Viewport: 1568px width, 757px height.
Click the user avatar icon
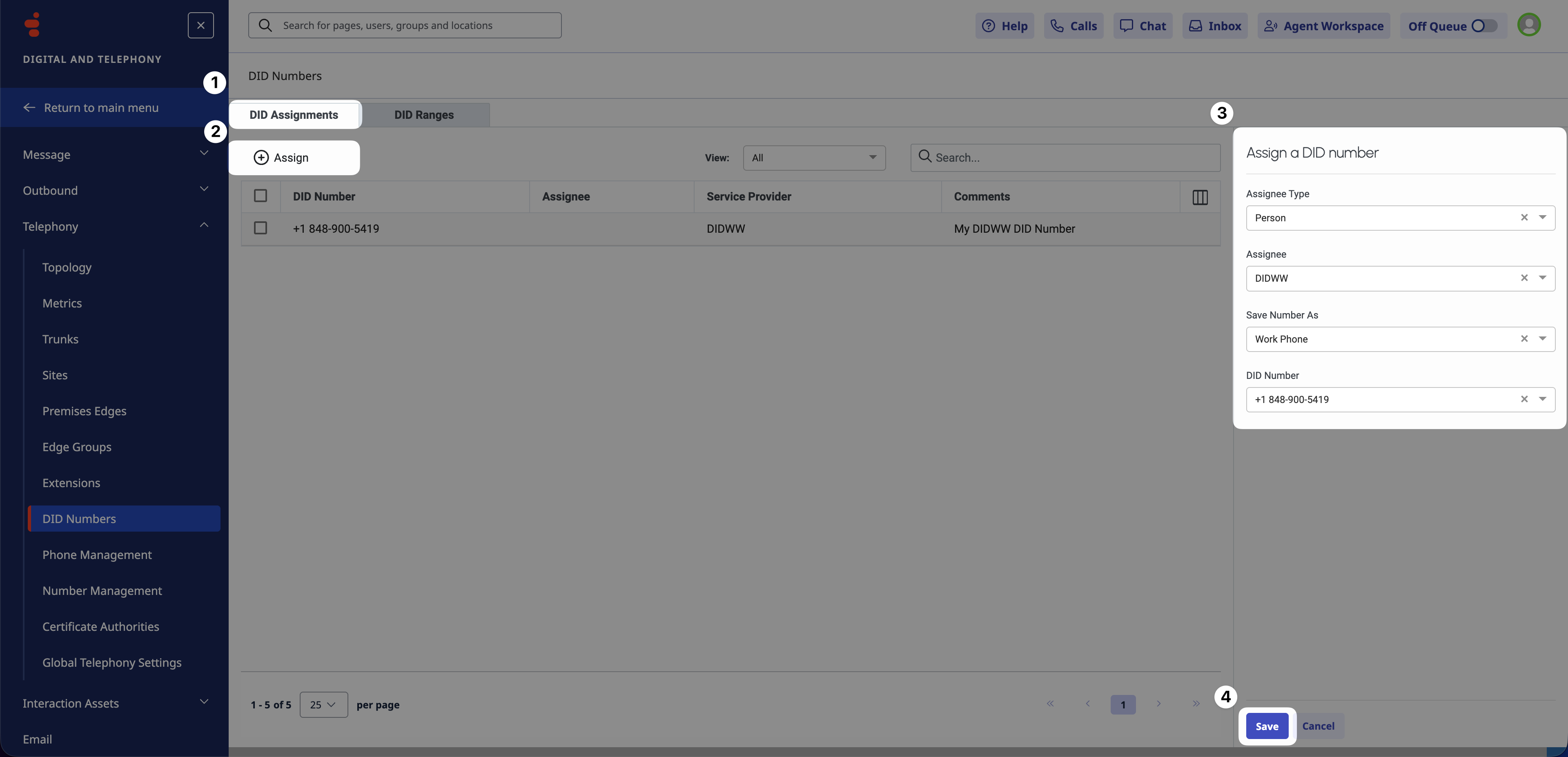click(1528, 25)
